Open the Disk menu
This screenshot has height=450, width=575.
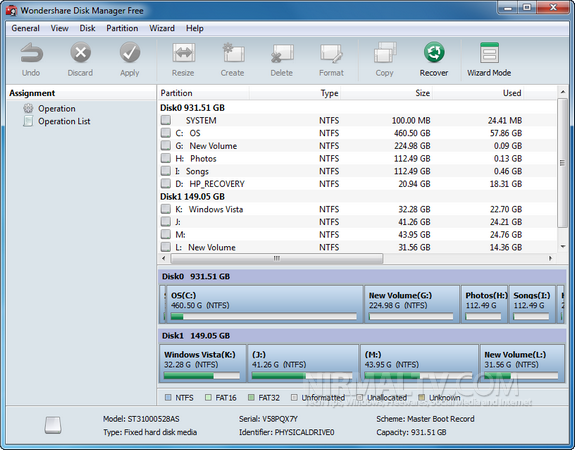(x=87, y=28)
